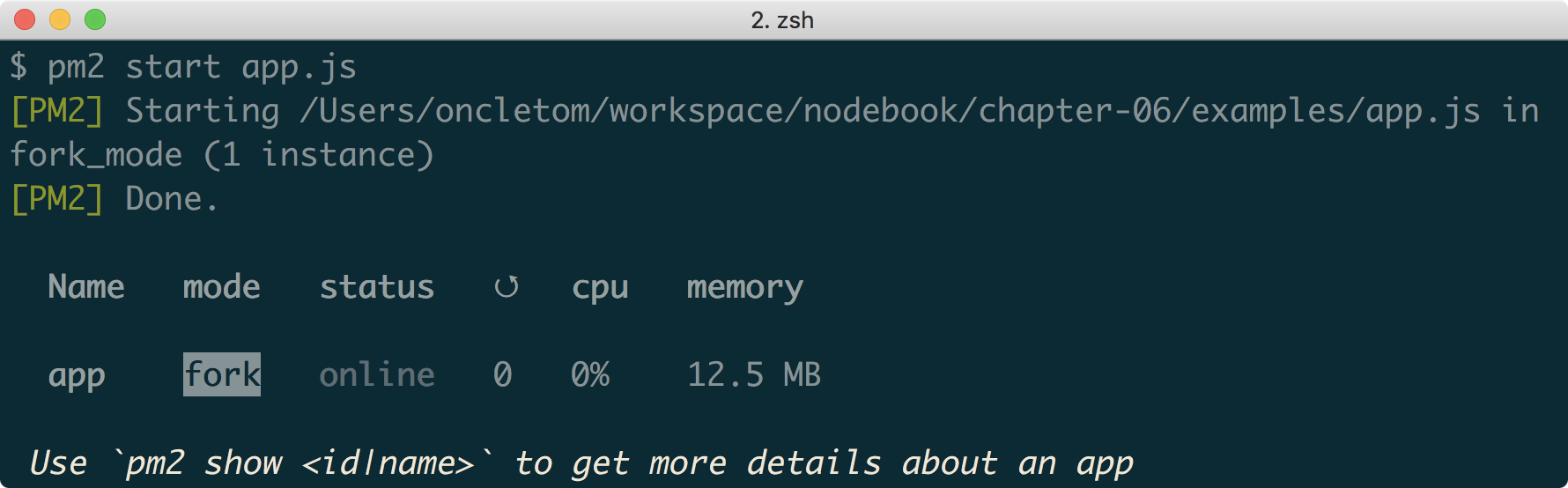Click the app.js file path in output
This screenshot has height=488, width=1568.
(890, 111)
